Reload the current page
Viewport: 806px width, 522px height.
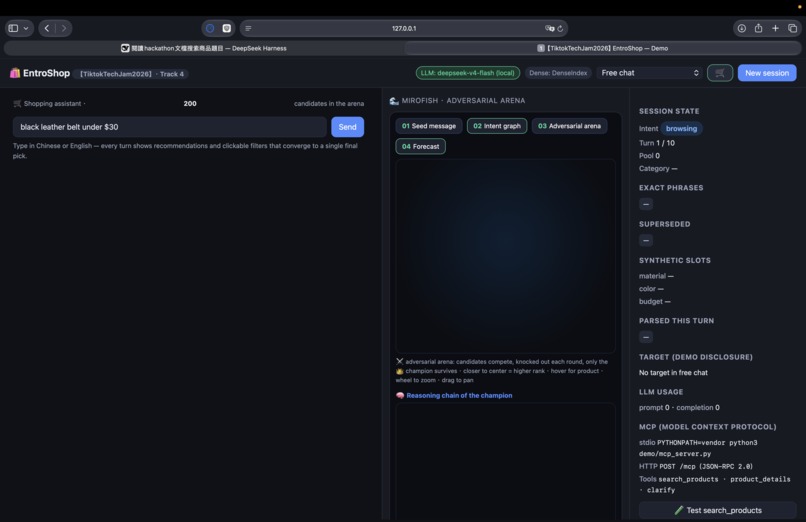pyautogui.click(x=560, y=28)
